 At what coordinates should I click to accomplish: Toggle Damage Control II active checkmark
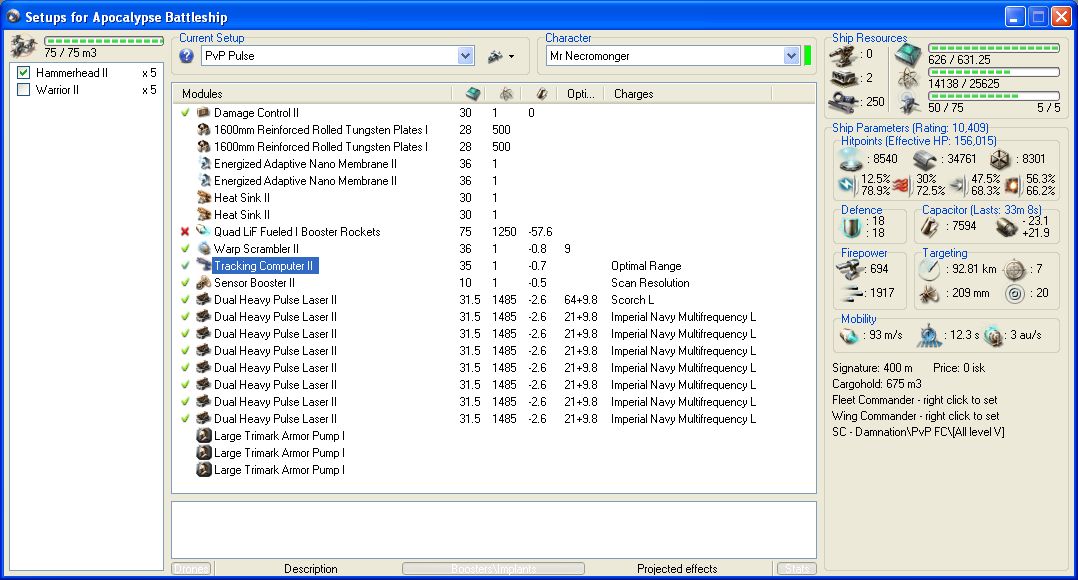[x=185, y=113]
